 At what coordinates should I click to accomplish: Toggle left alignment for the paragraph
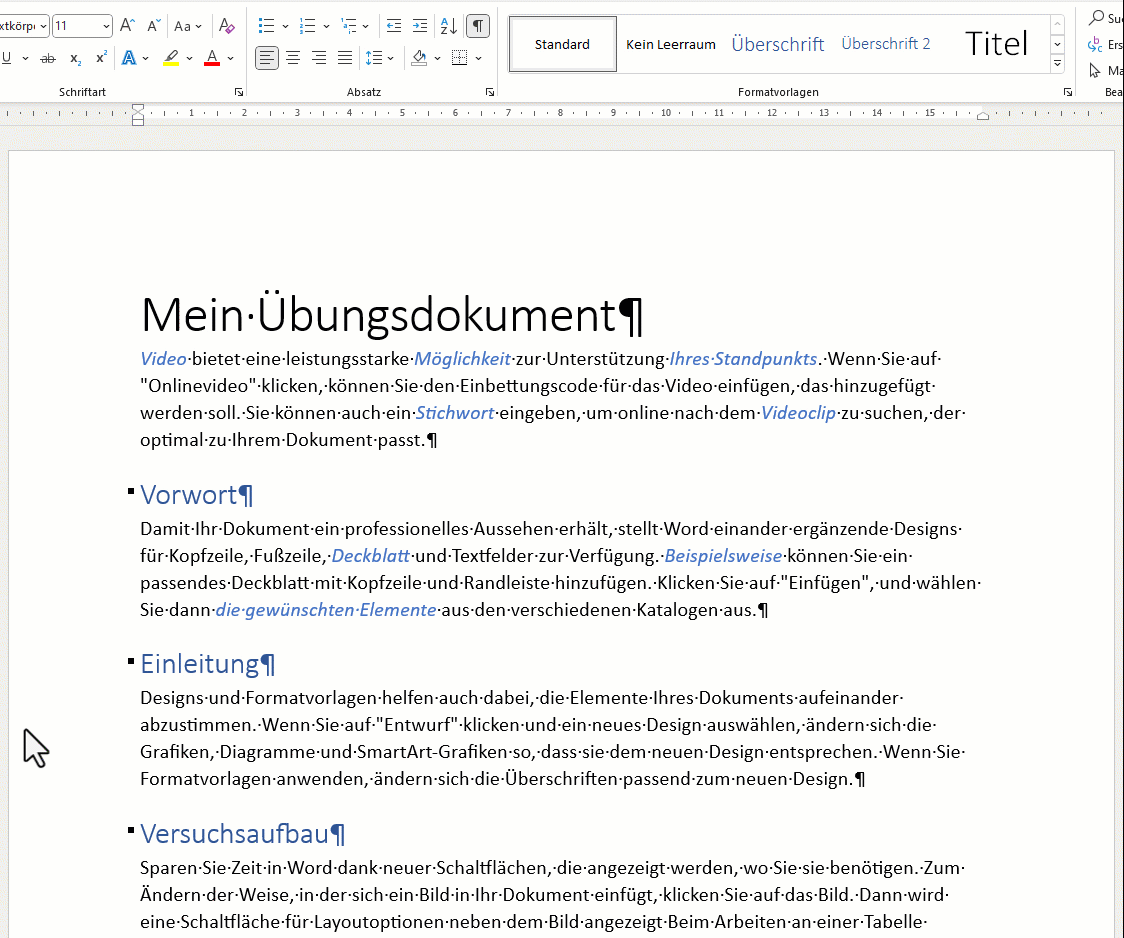(267, 58)
